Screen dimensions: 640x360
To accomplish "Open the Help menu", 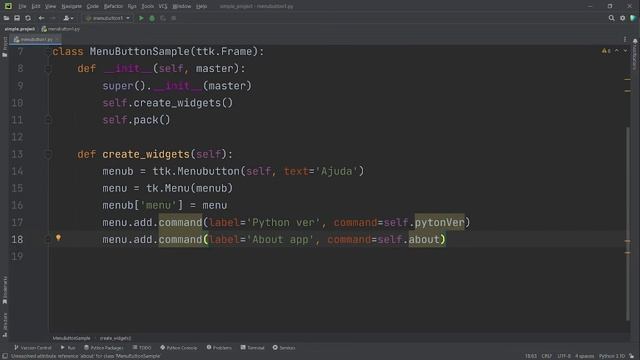I will coord(201,6).
